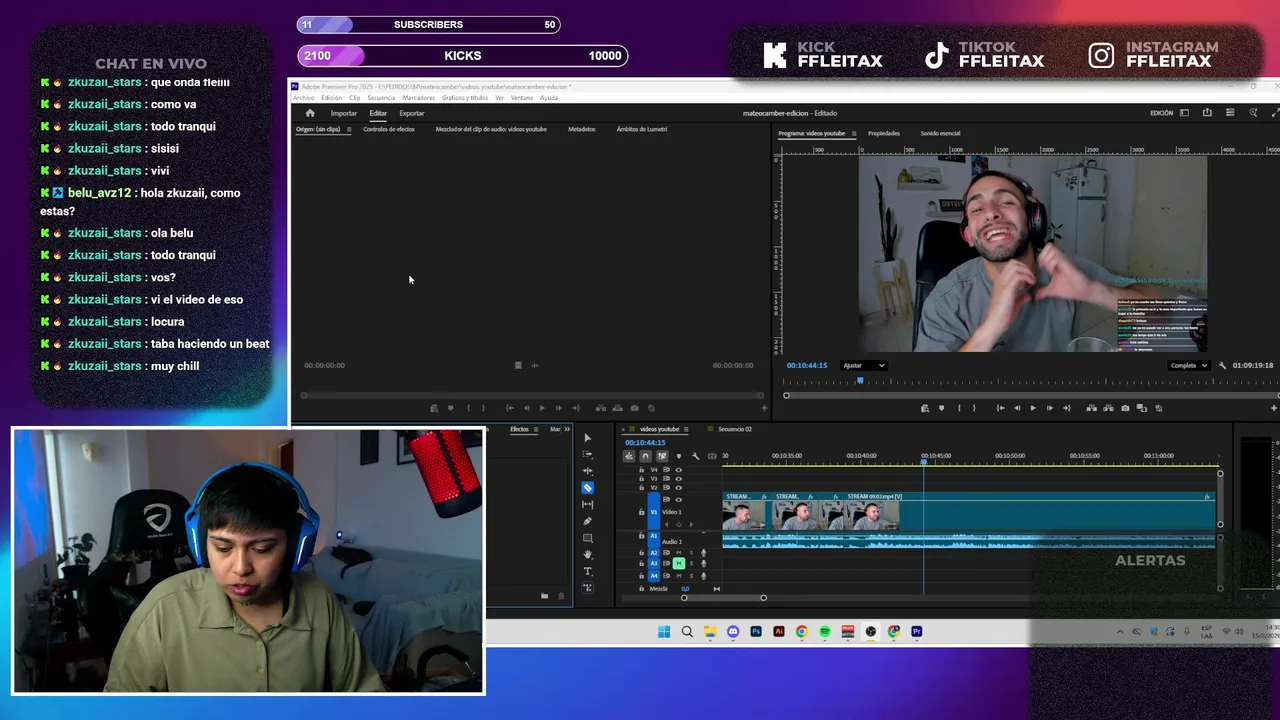Image resolution: width=1280 pixels, height=720 pixels.
Task: Click Program monitor scrub bar playhead
Action: pos(860,380)
